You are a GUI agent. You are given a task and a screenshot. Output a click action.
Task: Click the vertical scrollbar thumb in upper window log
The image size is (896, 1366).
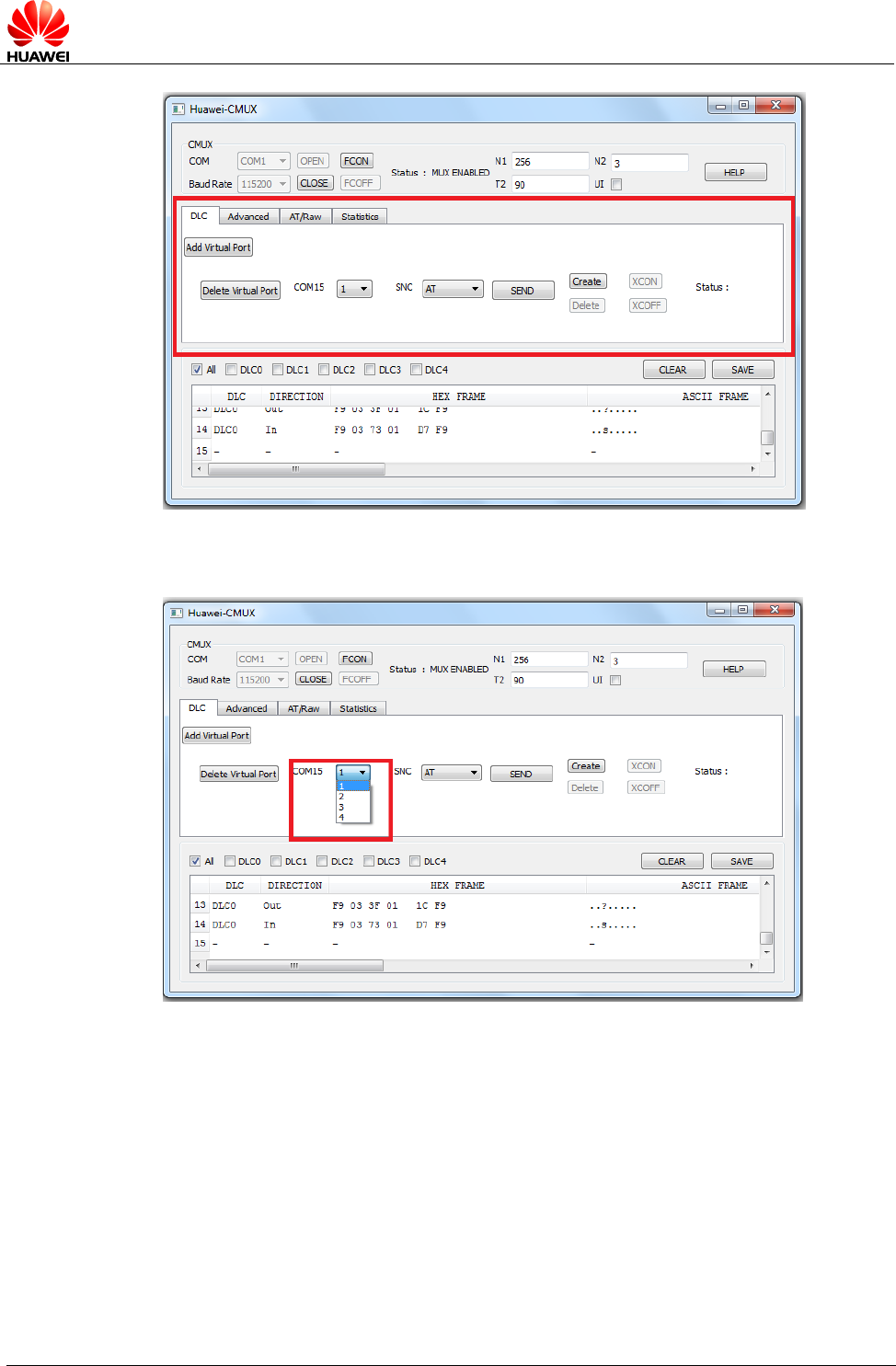pyautogui.click(x=767, y=438)
